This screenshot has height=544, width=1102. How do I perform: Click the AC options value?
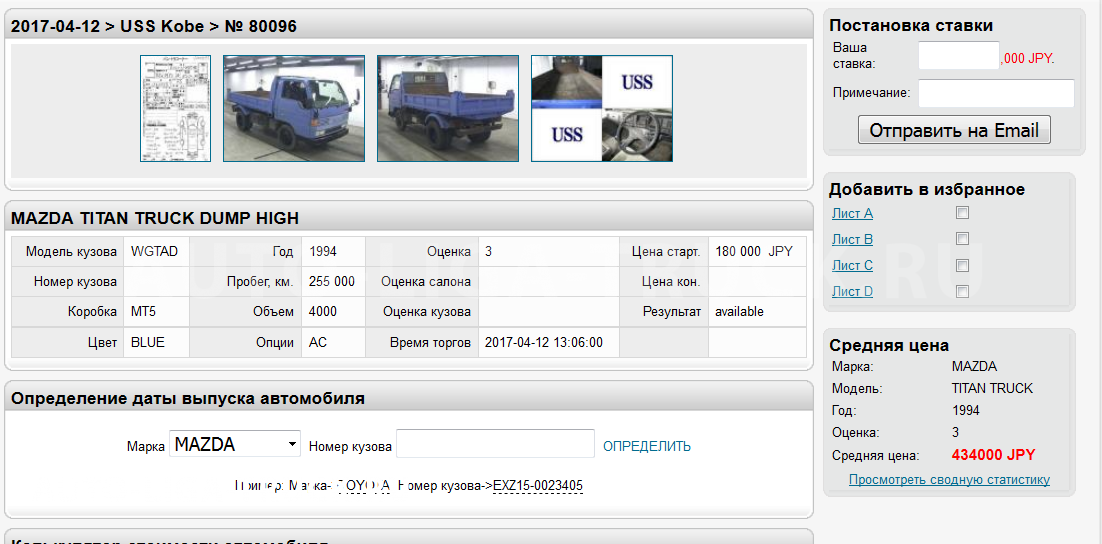click(x=318, y=343)
